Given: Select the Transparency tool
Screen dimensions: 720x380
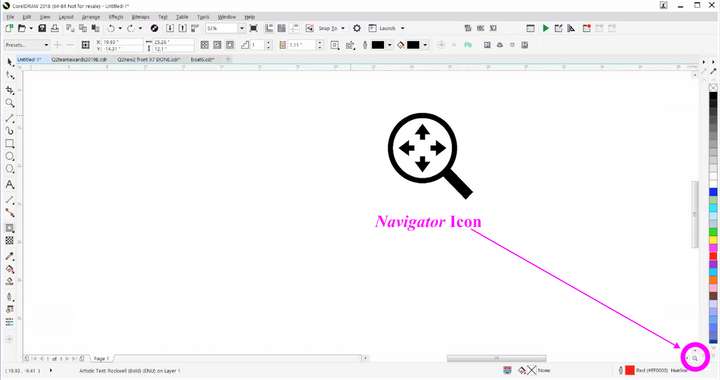Looking at the screenshot, I should (10, 240).
